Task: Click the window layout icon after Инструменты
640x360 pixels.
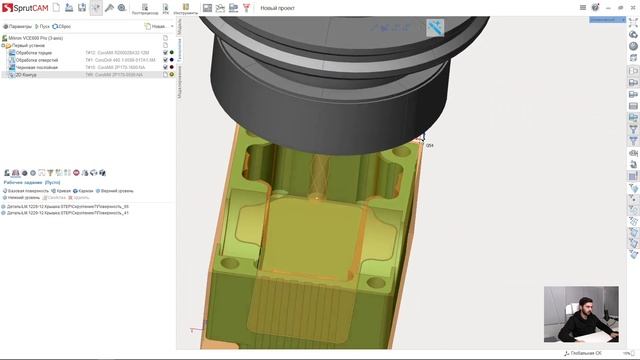Action: [x=207, y=7]
